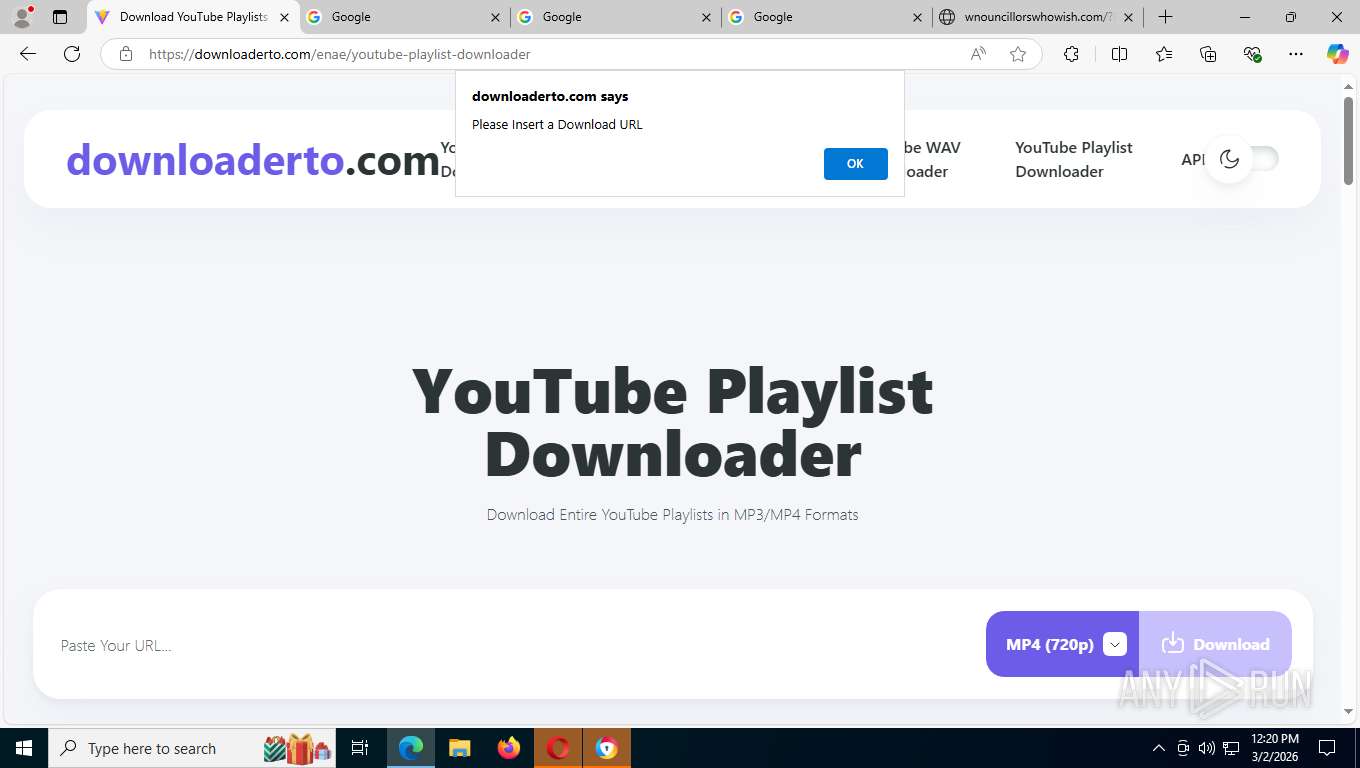Click OK in the alert dialog

click(855, 164)
